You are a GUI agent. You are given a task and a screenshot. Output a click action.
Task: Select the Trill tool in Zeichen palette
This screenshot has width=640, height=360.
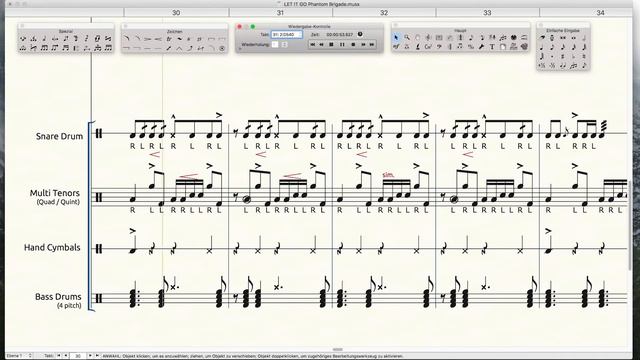pos(169,39)
